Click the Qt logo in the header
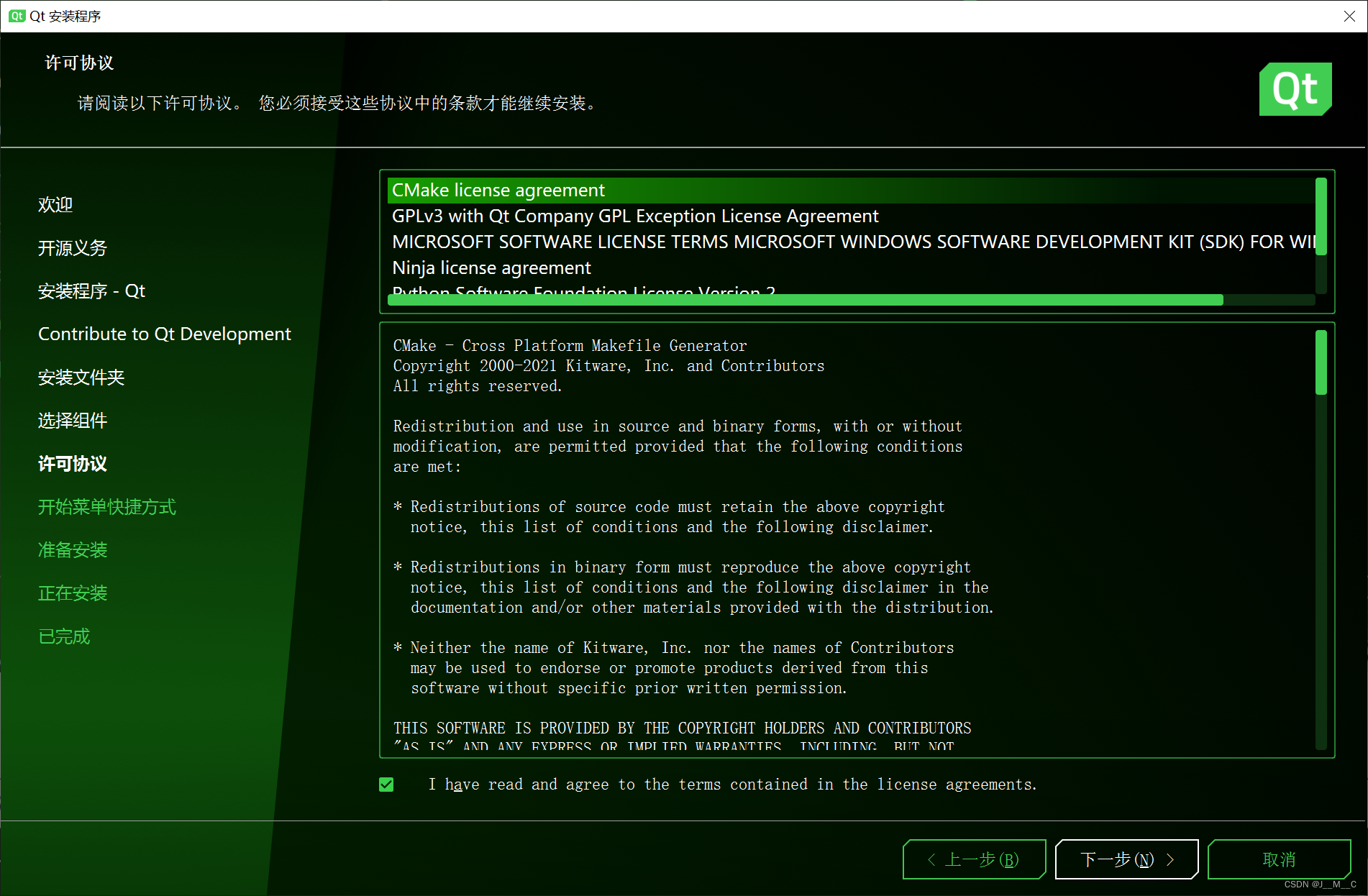This screenshot has width=1368, height=896. (1295, 89)
